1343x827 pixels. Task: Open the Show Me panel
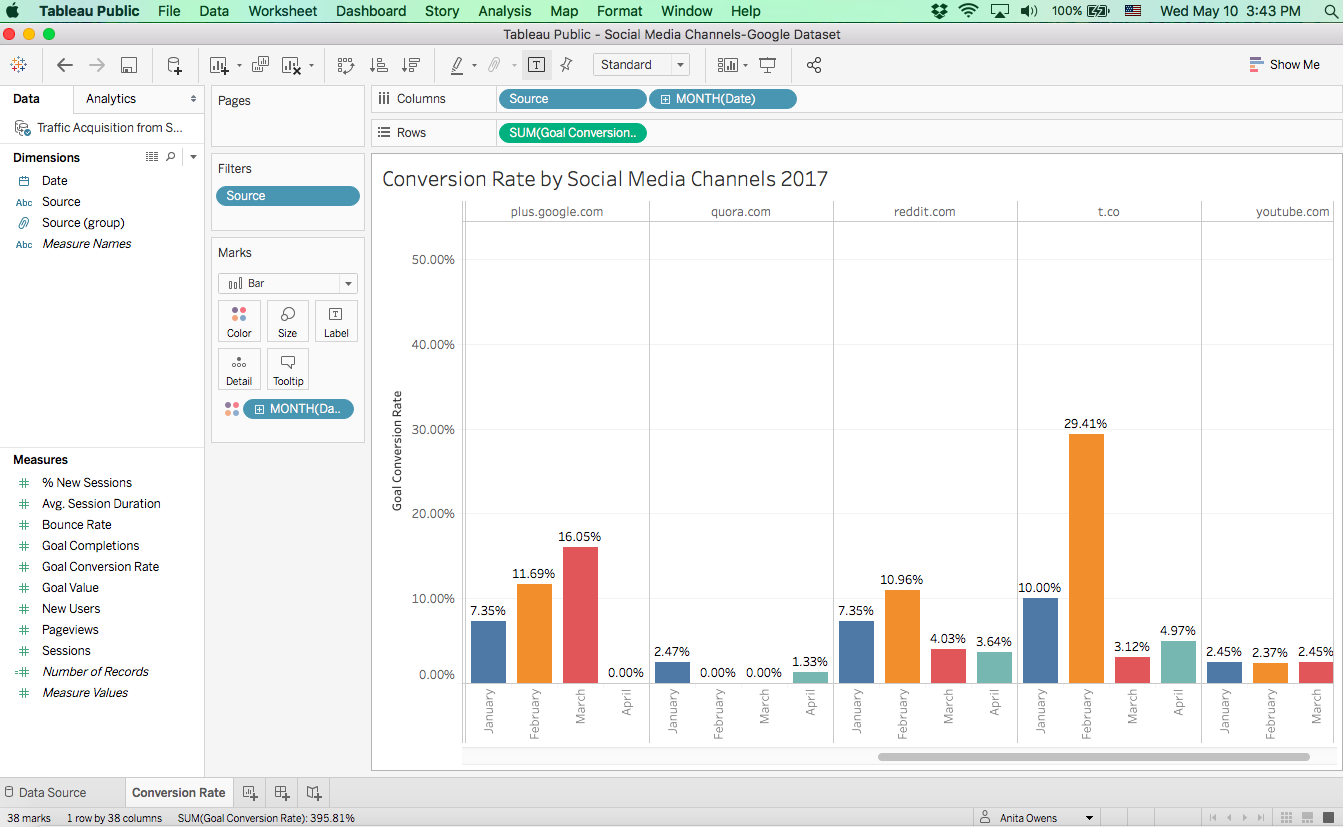[x=1285, y=65]
